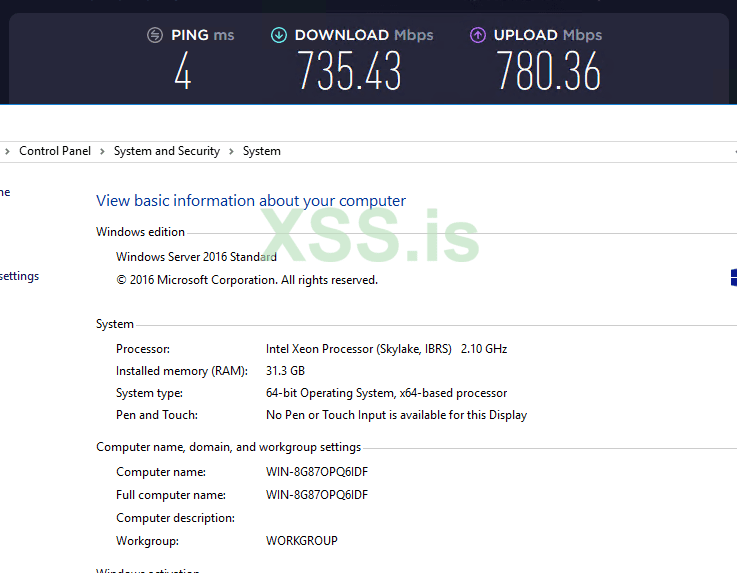Click Microsoft Corporation copyright line

coord(247,280)
